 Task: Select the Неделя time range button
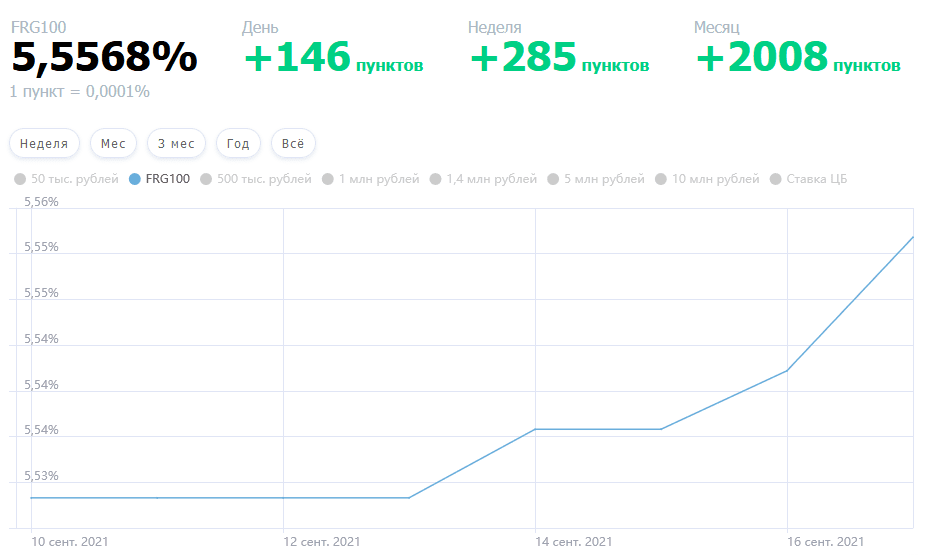click(44, 144)
